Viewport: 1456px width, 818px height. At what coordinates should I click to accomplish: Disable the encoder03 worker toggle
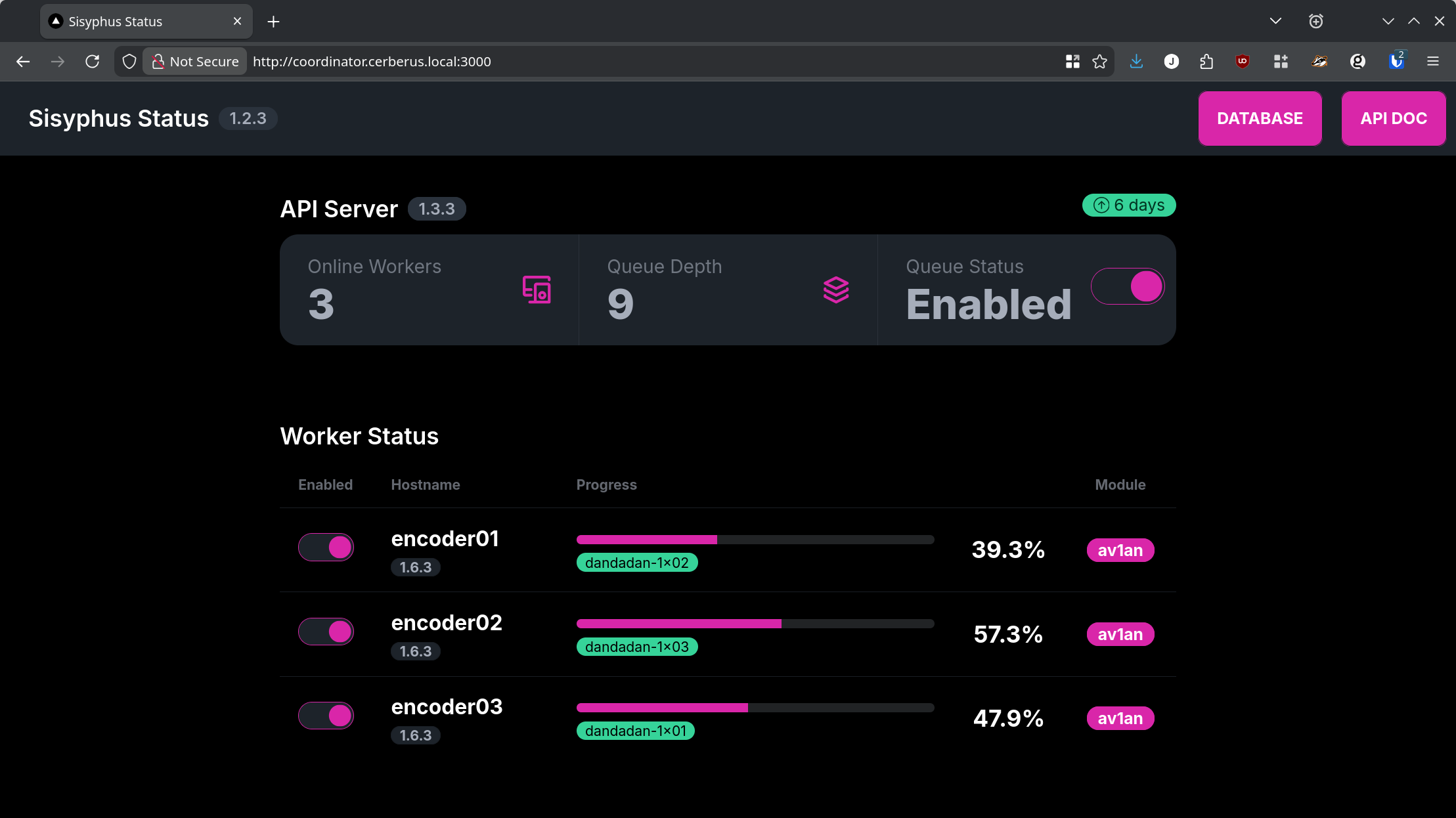(326, 716)
